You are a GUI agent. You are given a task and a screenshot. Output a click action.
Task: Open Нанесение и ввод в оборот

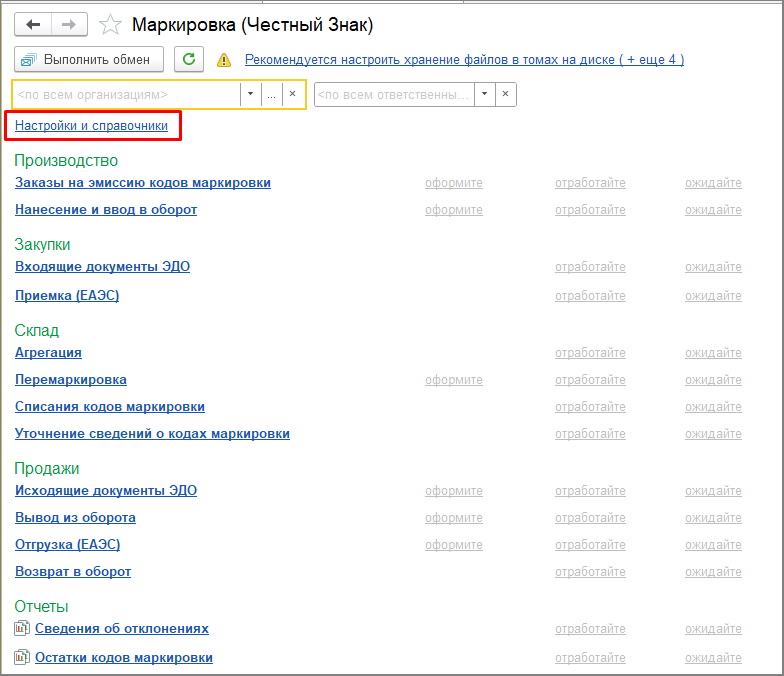(106, 210)
